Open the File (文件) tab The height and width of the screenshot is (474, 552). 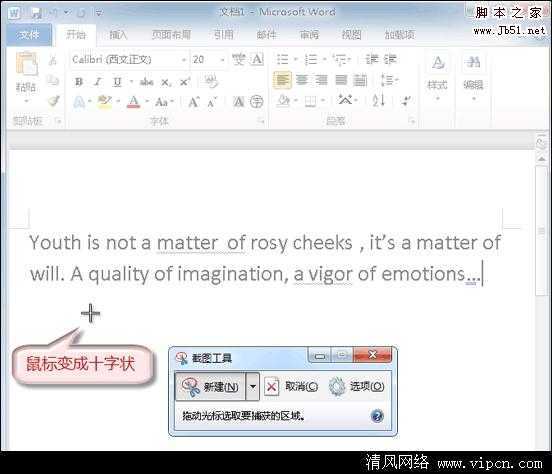tap(28, 35)
